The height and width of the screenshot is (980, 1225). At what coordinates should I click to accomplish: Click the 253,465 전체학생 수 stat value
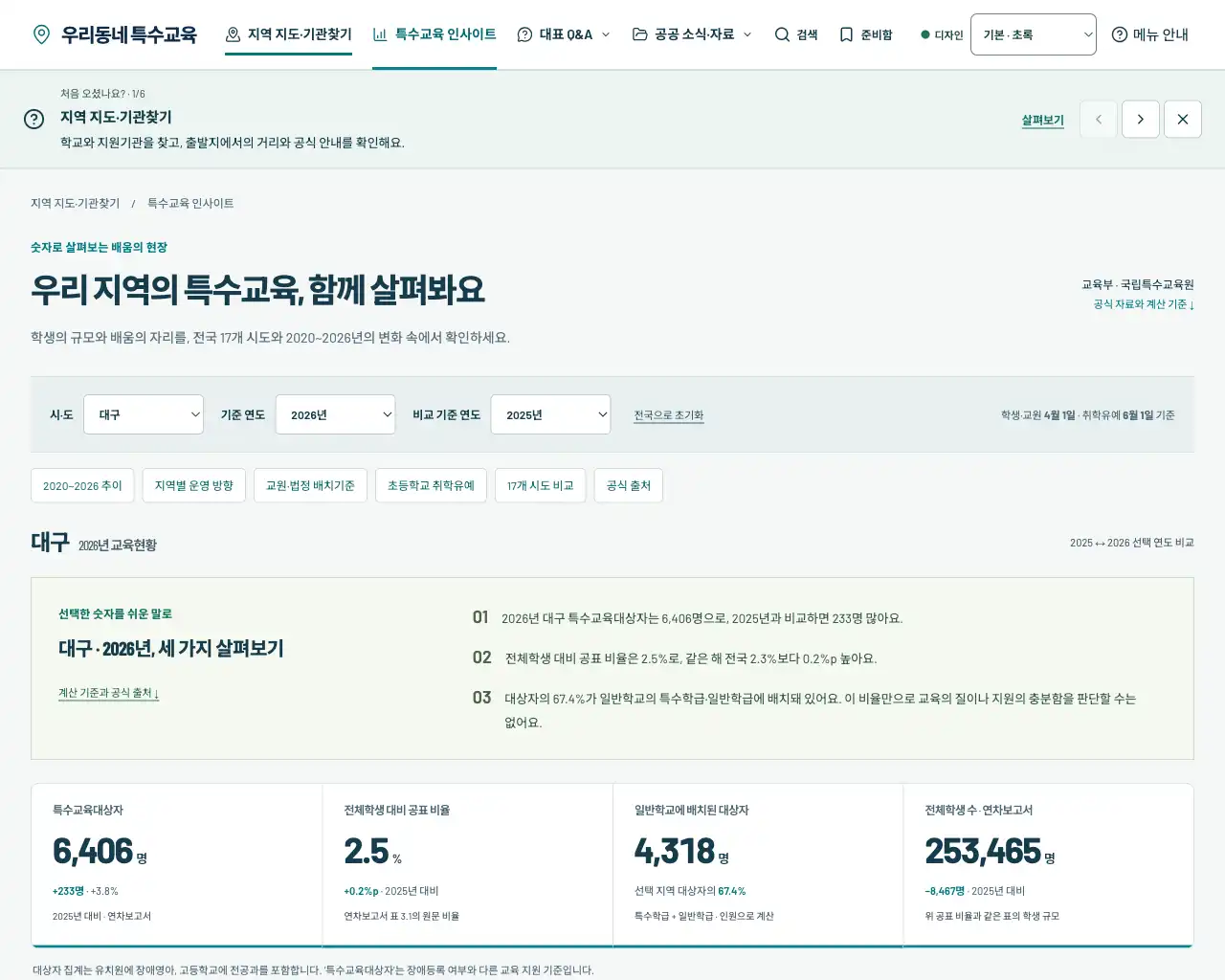983,851
